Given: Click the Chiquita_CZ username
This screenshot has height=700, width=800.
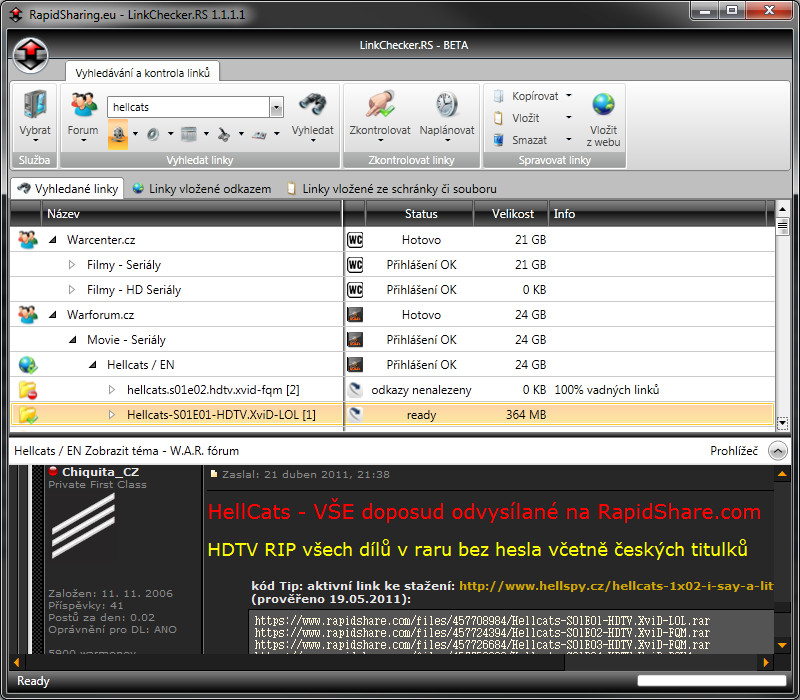Looking at the screenshot, I should pyautogui.click(x=101, y=471).
